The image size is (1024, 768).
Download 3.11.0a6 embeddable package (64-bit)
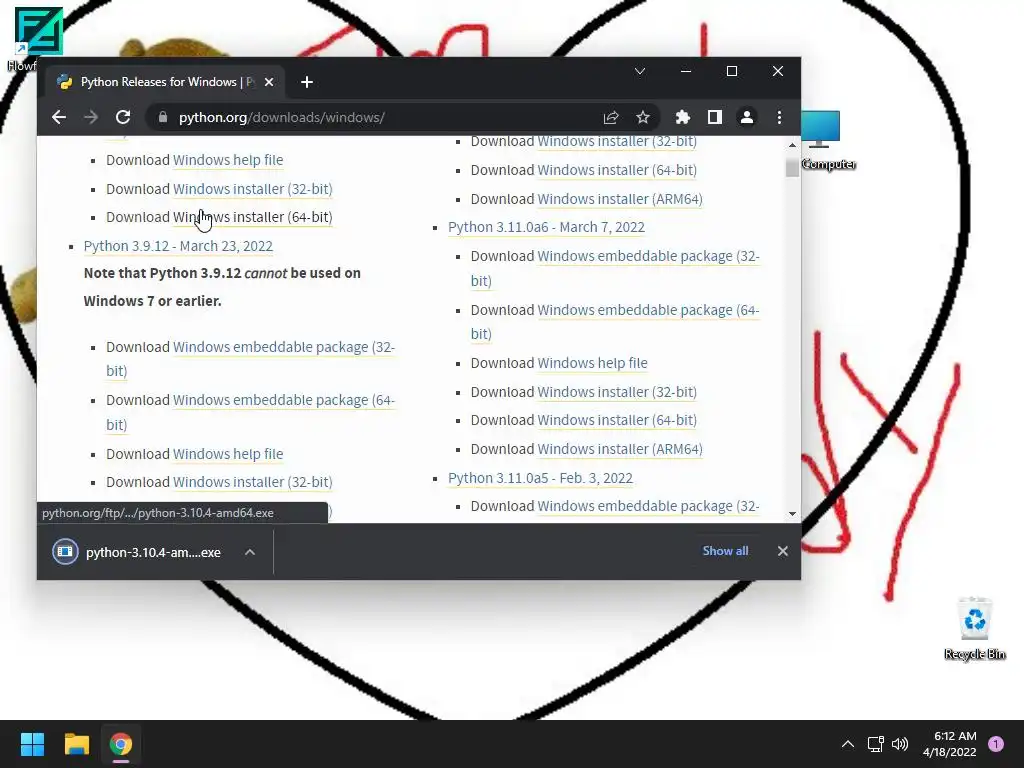pyautogui.click(x=648, y=310)
